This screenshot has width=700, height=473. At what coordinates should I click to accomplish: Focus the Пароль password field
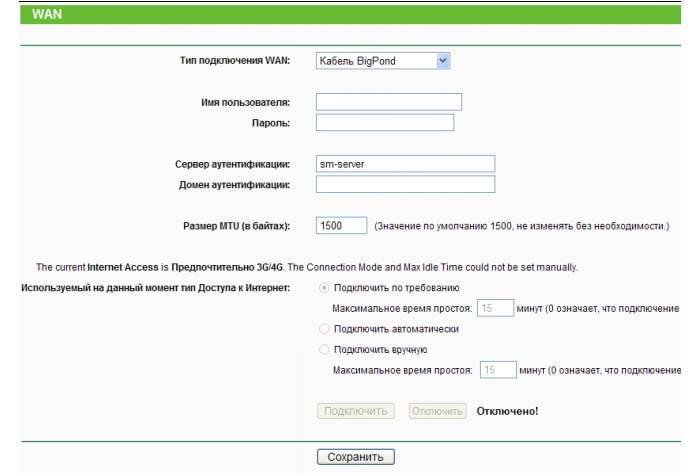tap(384, 122)
